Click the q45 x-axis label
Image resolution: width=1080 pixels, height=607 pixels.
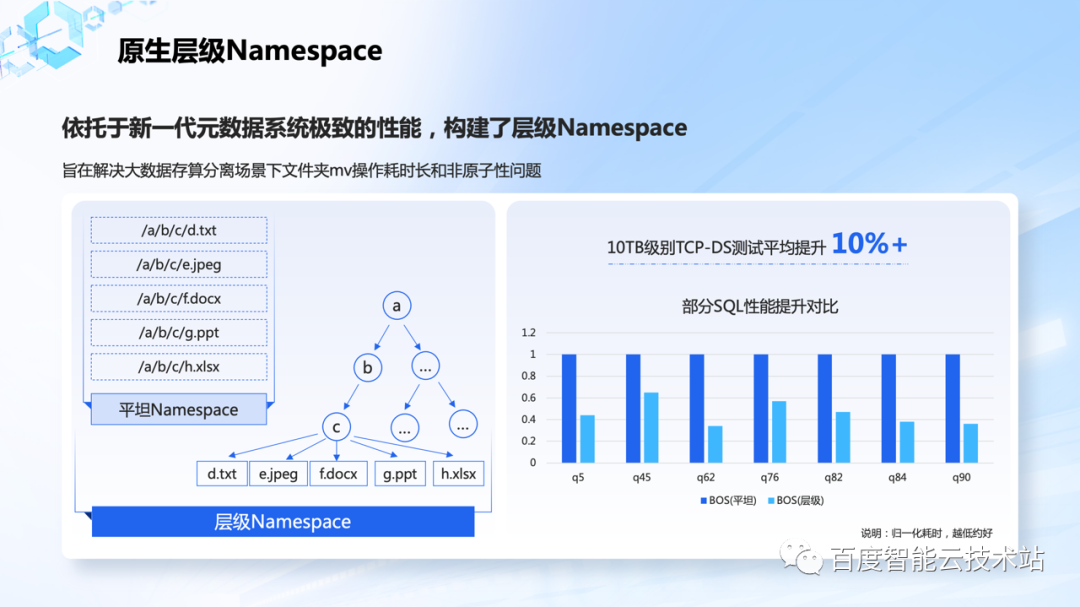coord(641,477)
